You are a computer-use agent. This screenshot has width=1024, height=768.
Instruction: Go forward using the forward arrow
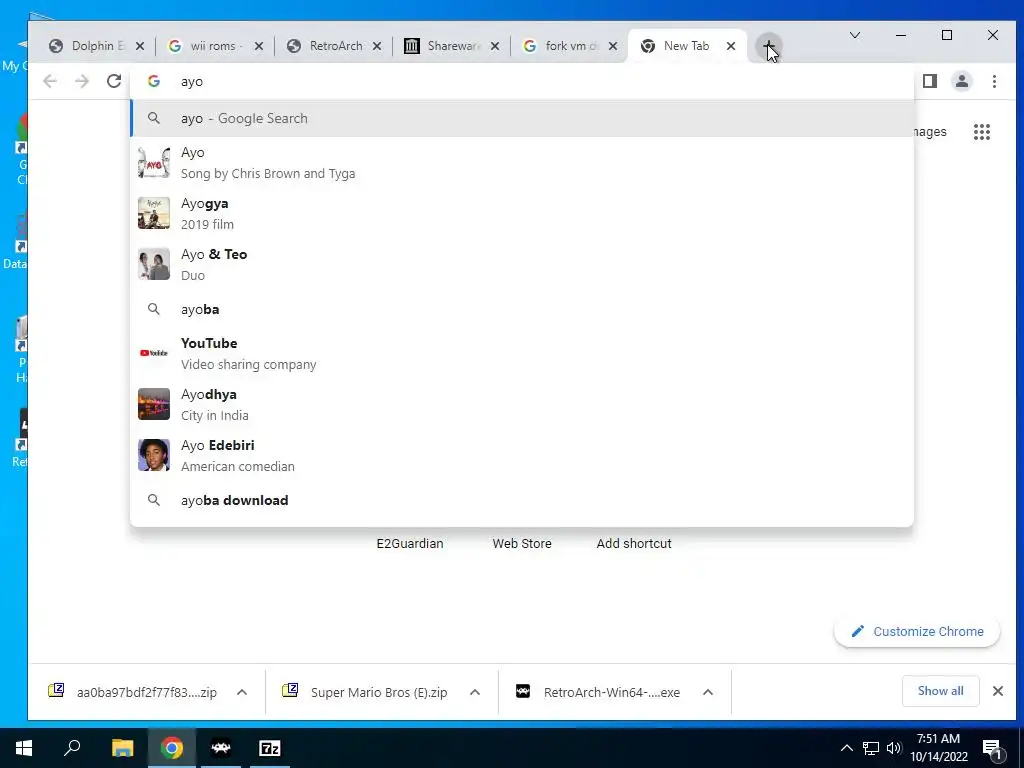82,81
